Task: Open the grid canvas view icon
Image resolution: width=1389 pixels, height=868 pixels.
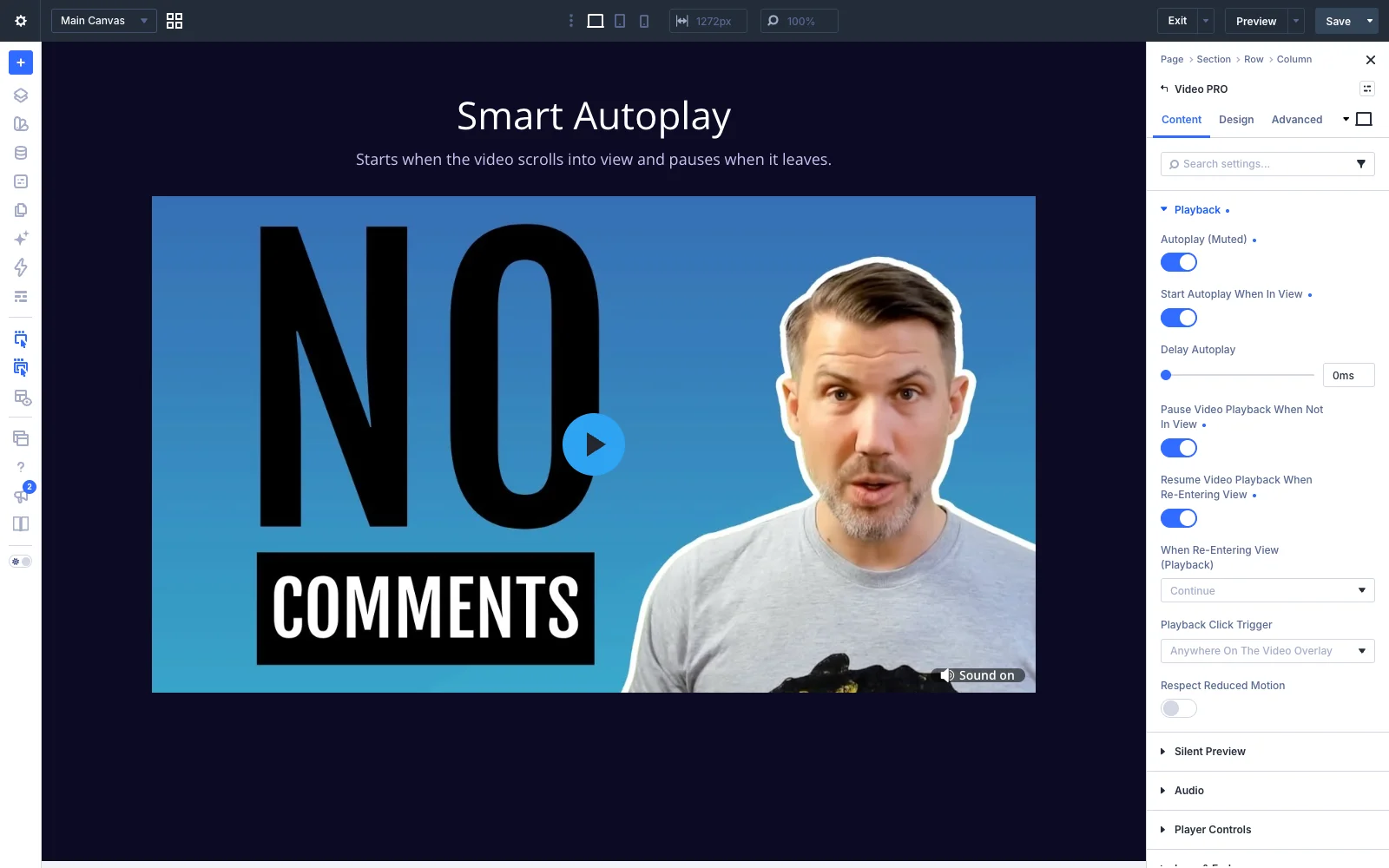Action: (x=174, y=21)
